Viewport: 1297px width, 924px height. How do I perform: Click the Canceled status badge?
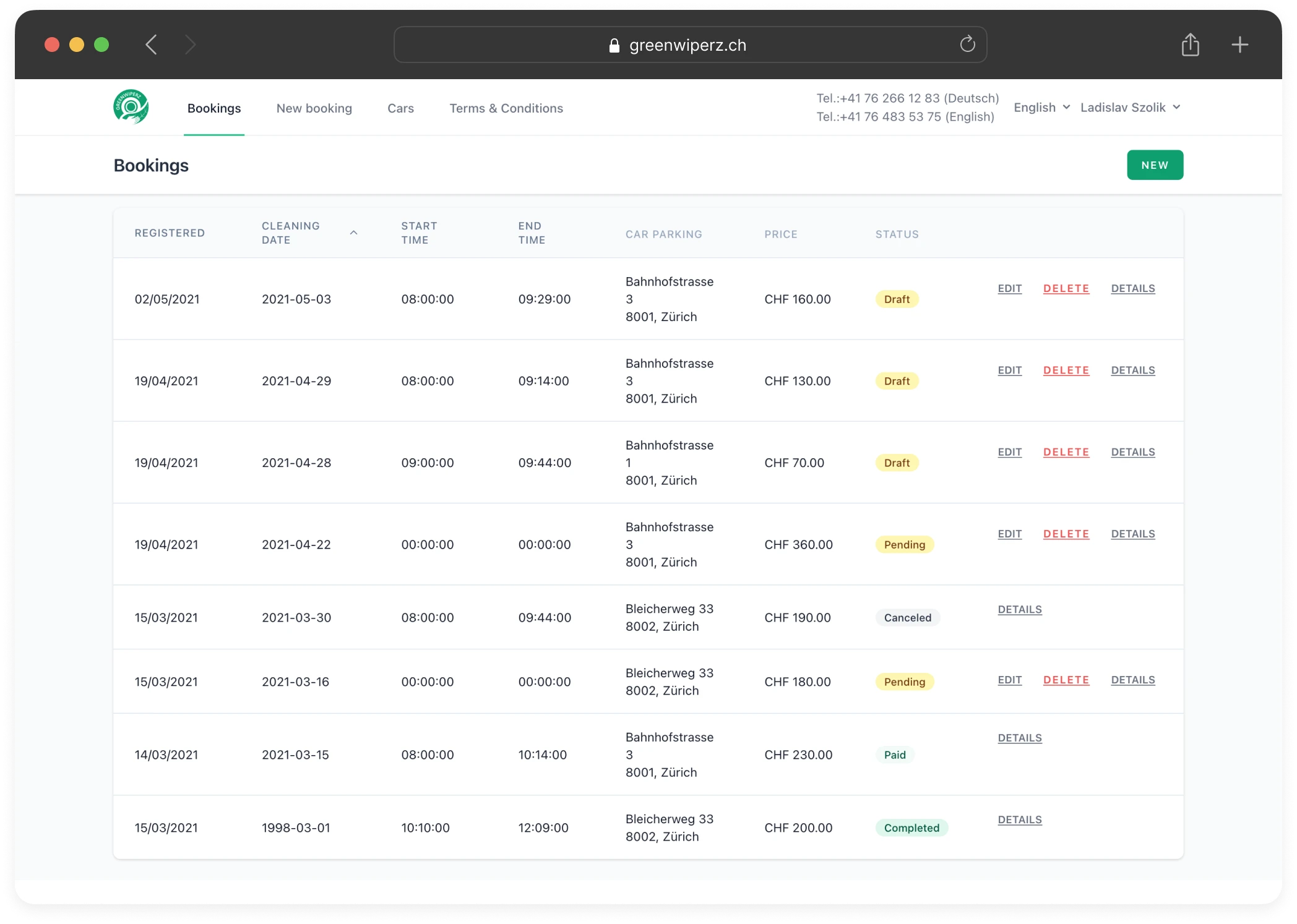click(907, 618)
